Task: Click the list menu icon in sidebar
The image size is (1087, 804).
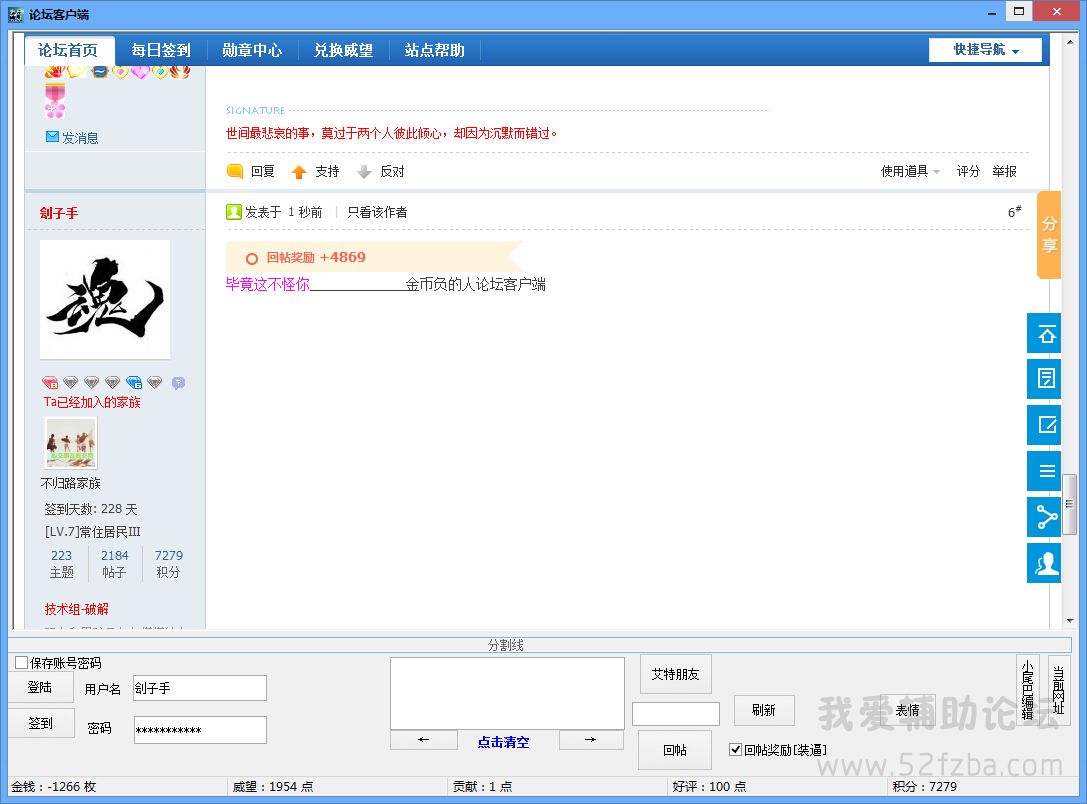Action: (1045, 471)
